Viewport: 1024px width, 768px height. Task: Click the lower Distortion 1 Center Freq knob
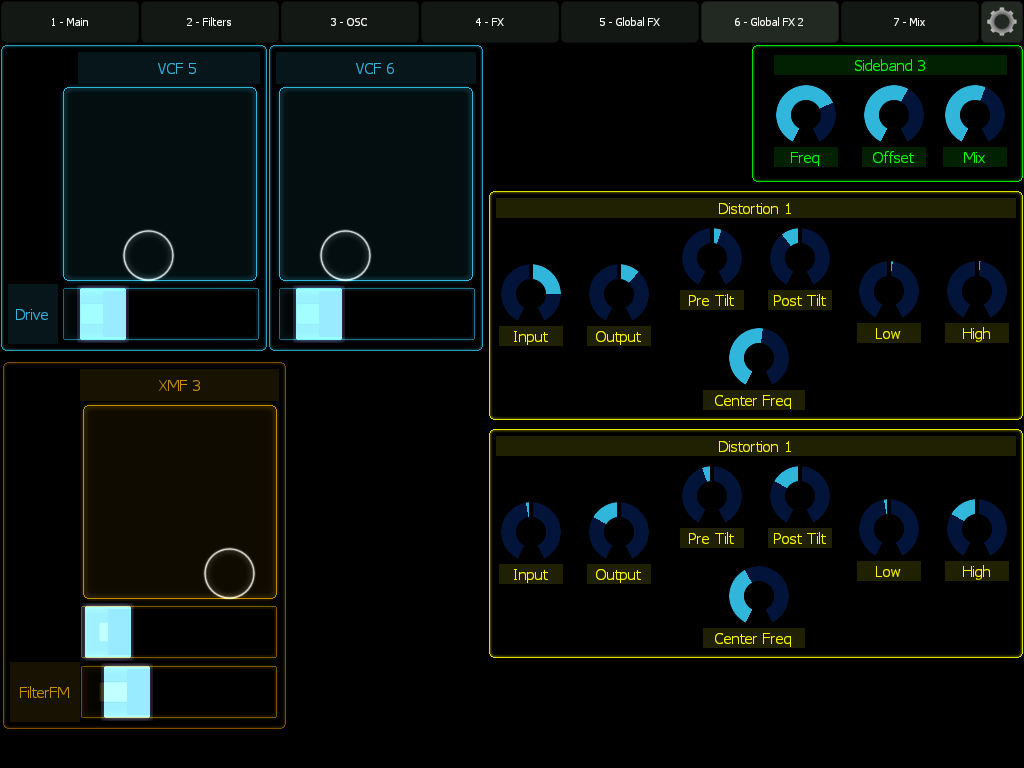pos(758,595)
